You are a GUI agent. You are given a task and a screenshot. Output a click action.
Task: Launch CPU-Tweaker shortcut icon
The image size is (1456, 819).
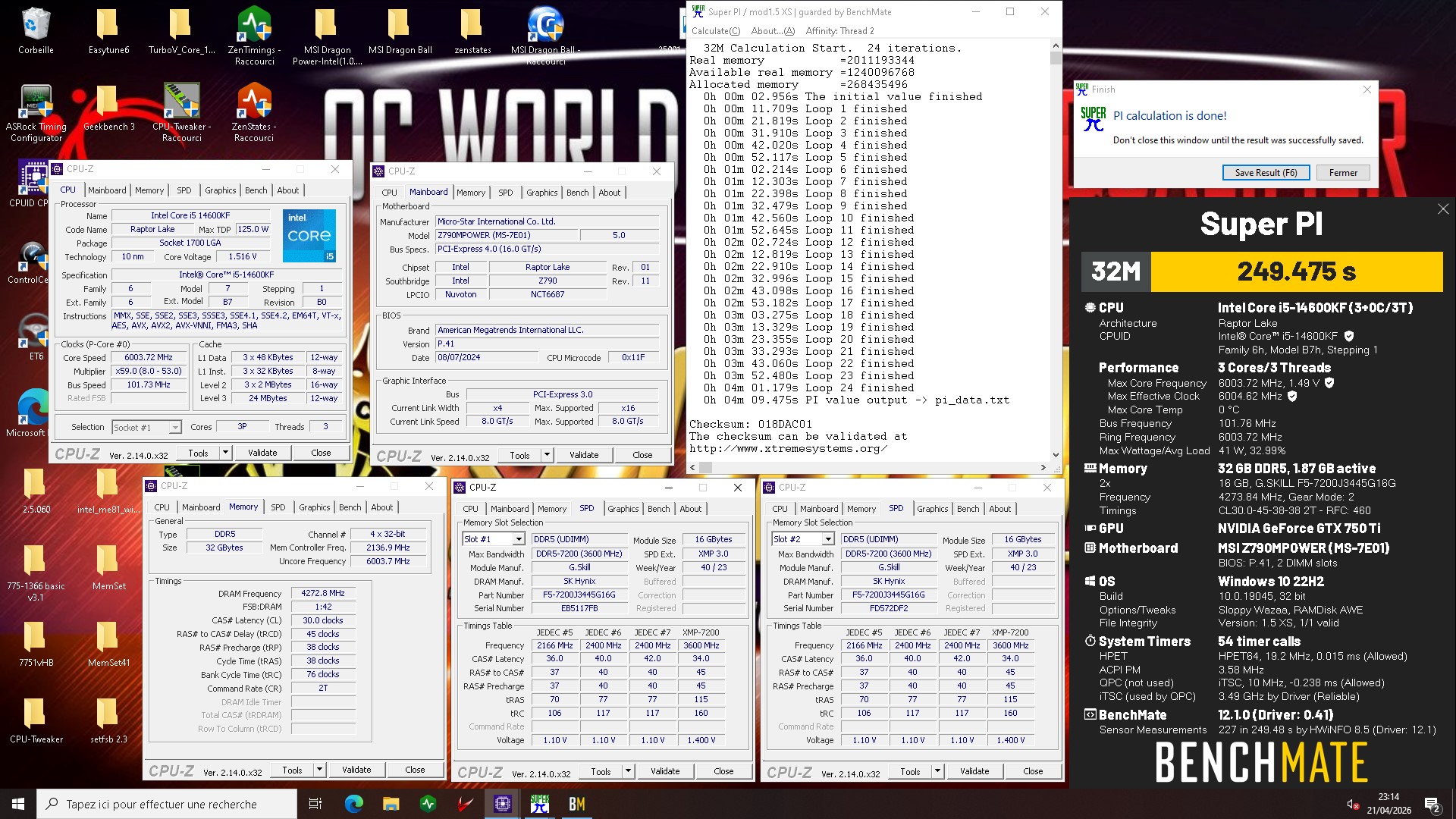tap(181, 112)
